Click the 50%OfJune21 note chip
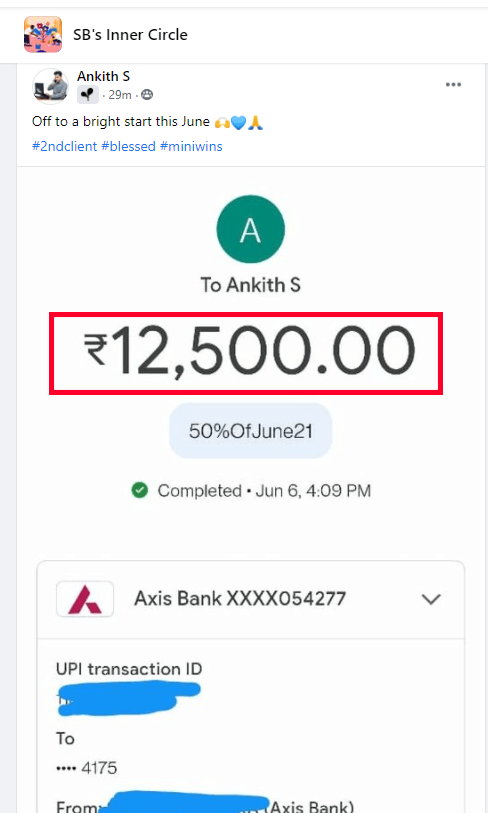The width and height of the screenshot is (488, 813). click(x=250, y=431)
